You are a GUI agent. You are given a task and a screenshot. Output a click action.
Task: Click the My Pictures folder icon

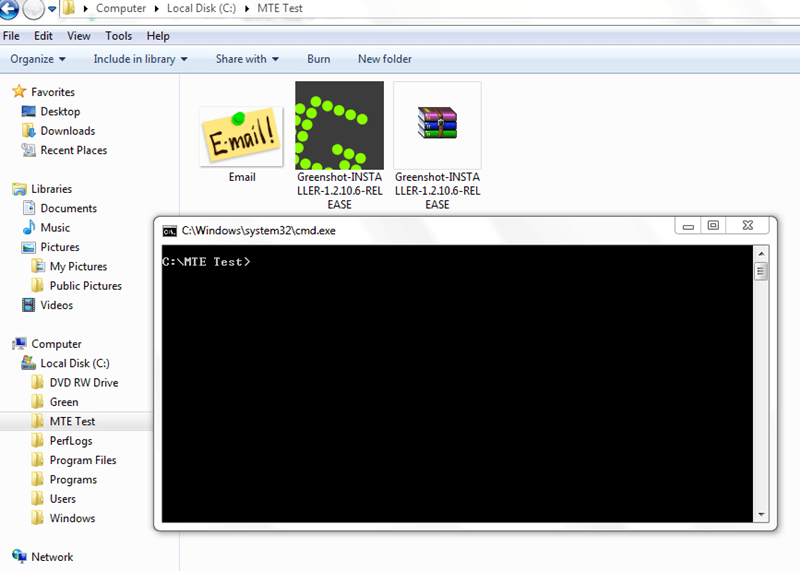pos(38,266)
